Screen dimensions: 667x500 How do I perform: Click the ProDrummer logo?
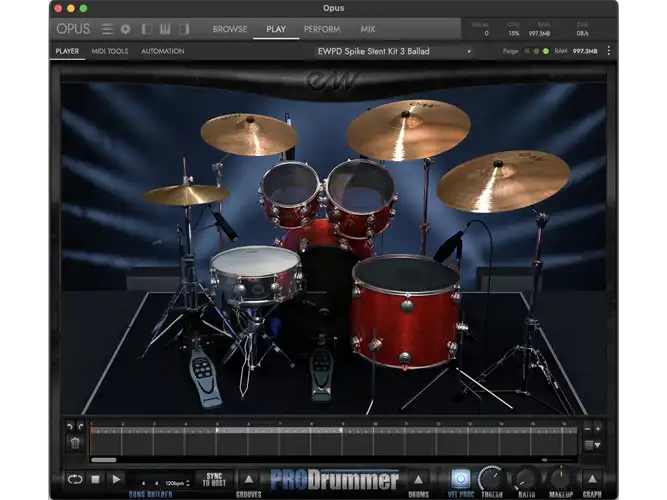coord(335,480)
